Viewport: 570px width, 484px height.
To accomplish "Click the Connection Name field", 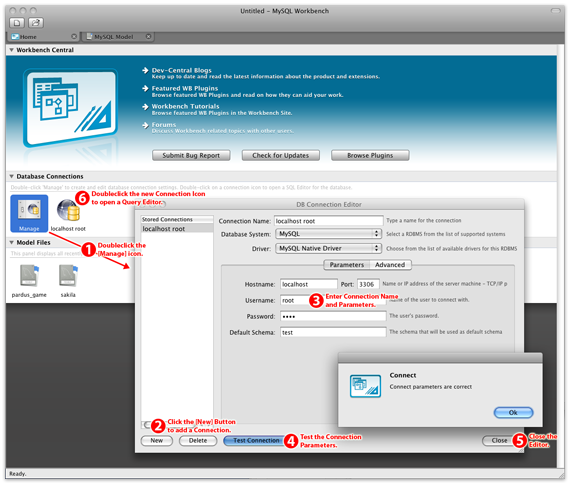I will coord(329,221).
